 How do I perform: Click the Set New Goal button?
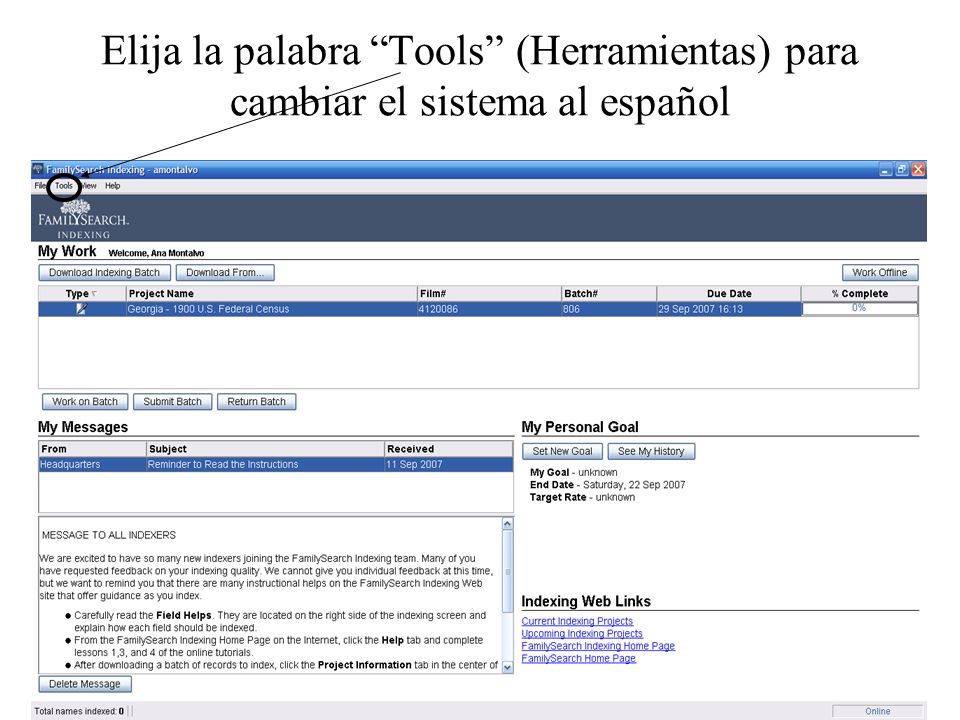pos(563,451)
